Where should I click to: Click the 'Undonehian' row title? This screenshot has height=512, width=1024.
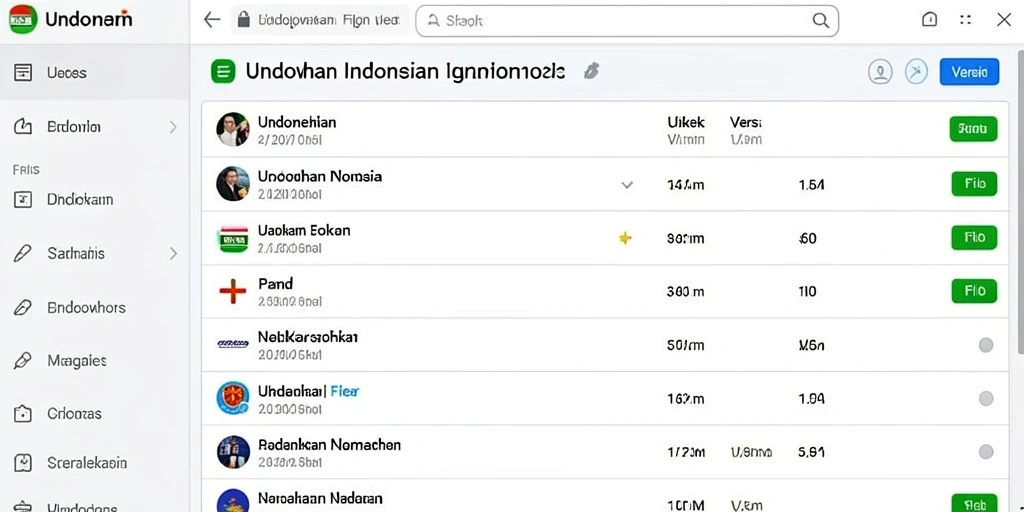coord(297,122)
